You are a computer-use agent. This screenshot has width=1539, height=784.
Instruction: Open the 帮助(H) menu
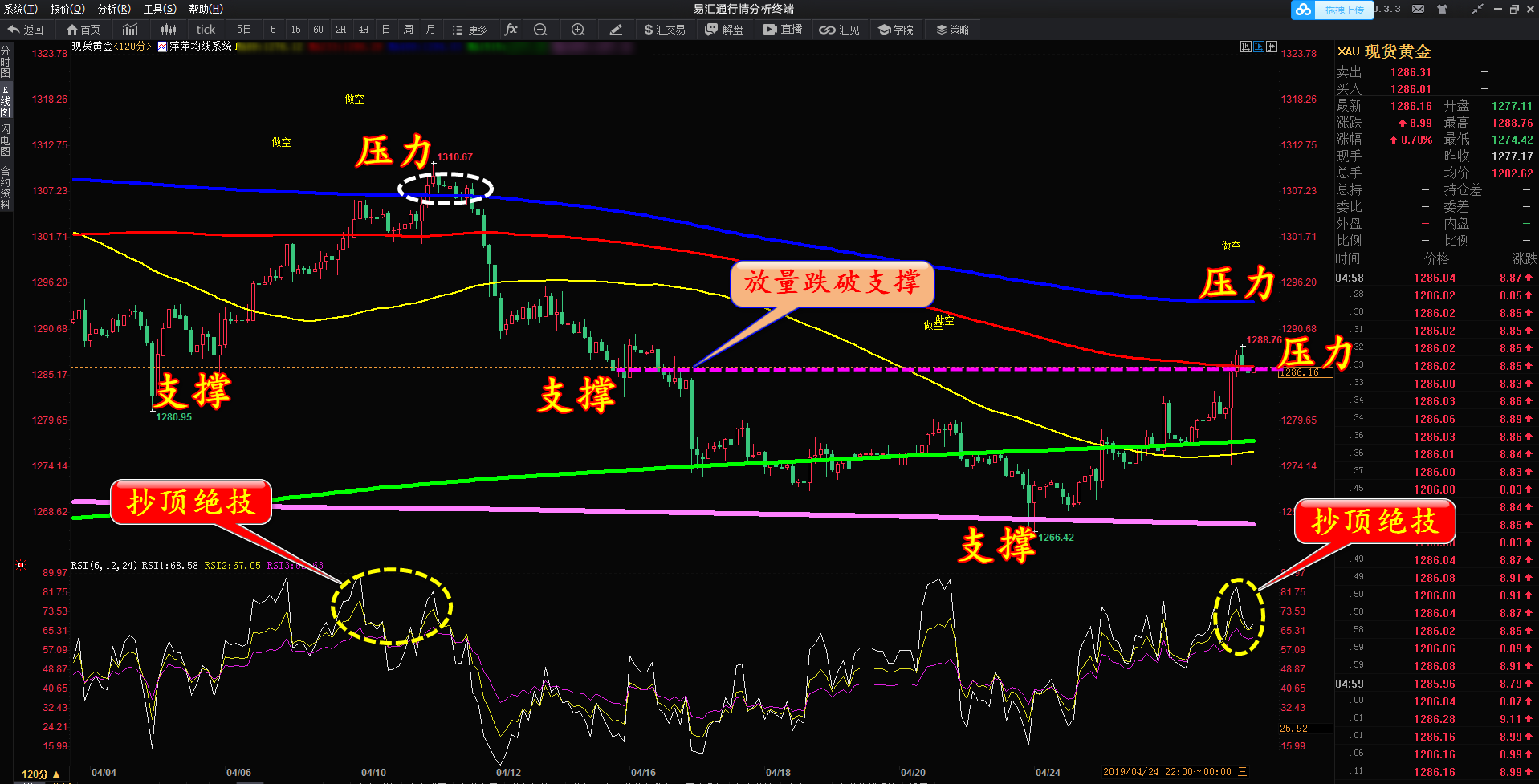point(206,9)
